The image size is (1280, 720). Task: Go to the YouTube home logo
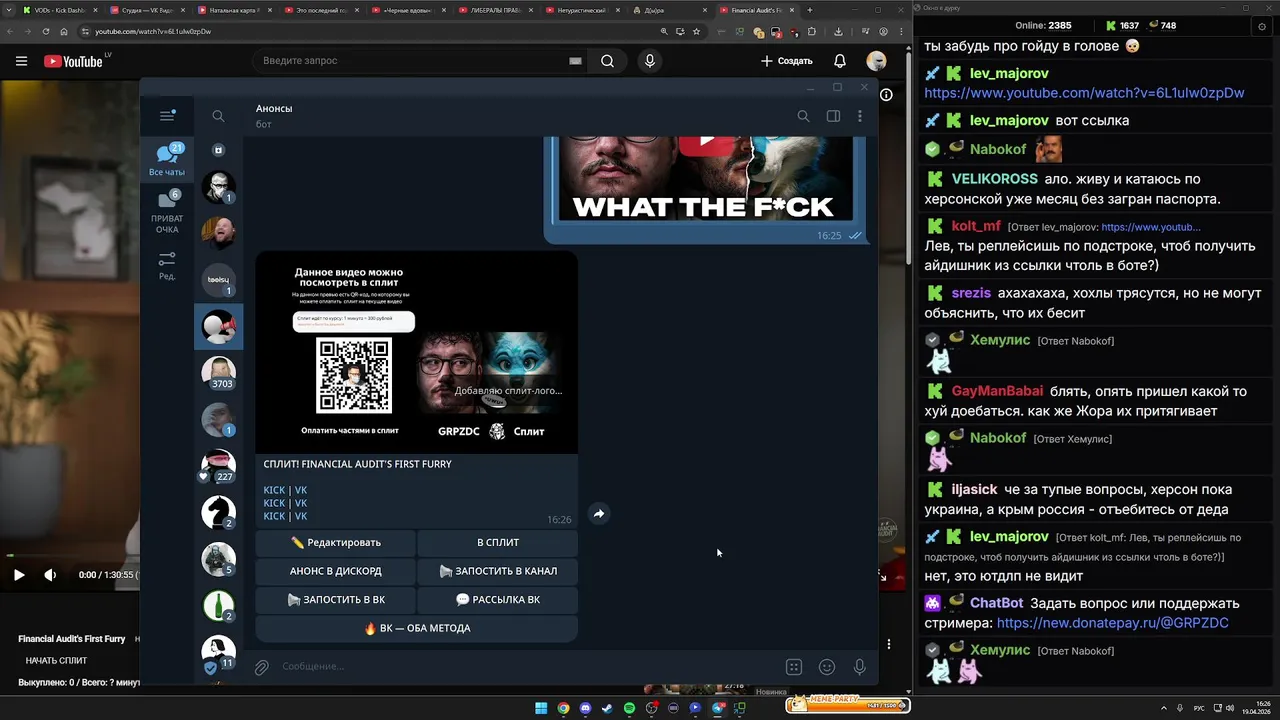coord(73,61)
